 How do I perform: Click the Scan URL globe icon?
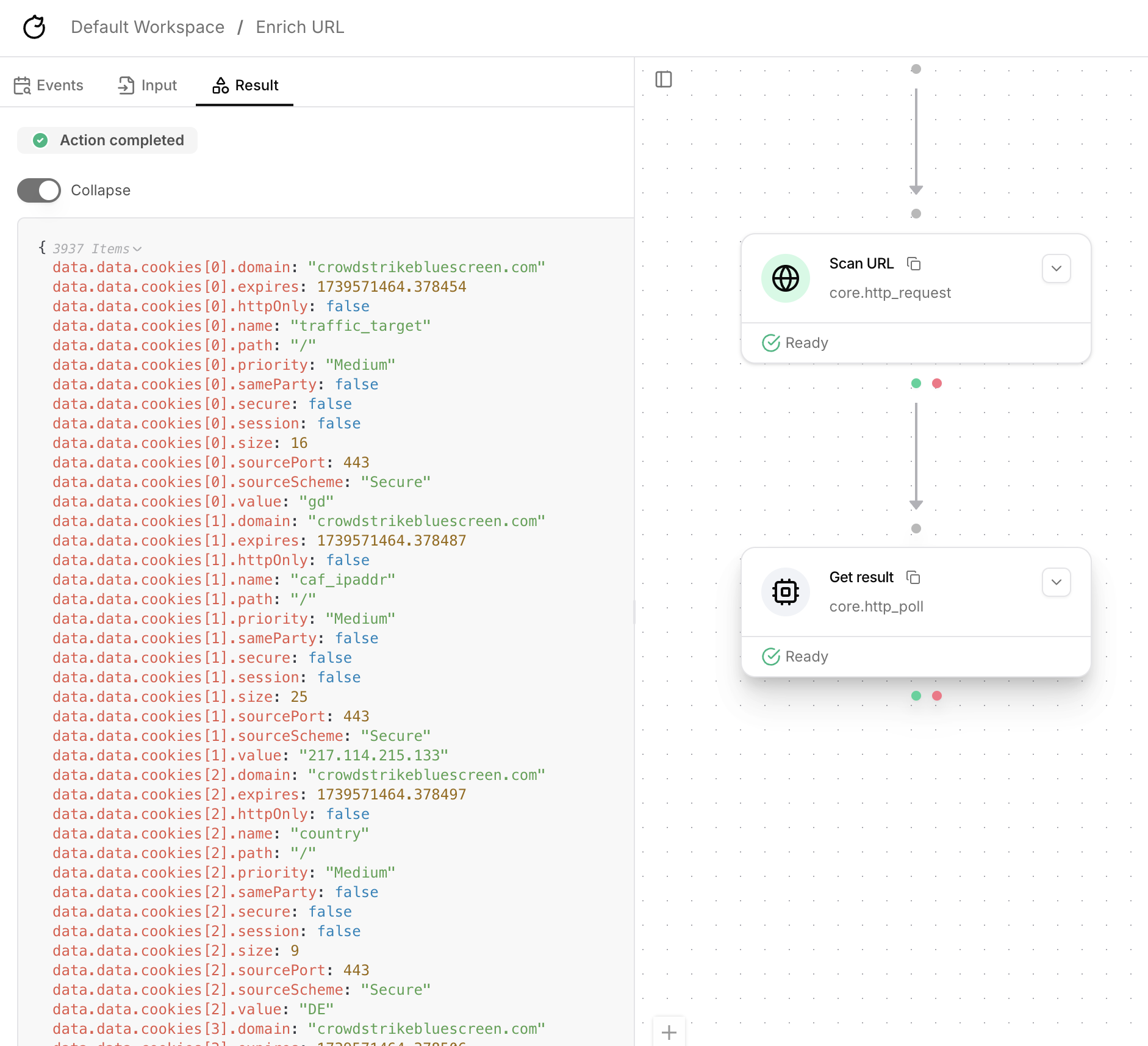pyautogui.click(x=786, y=278)
